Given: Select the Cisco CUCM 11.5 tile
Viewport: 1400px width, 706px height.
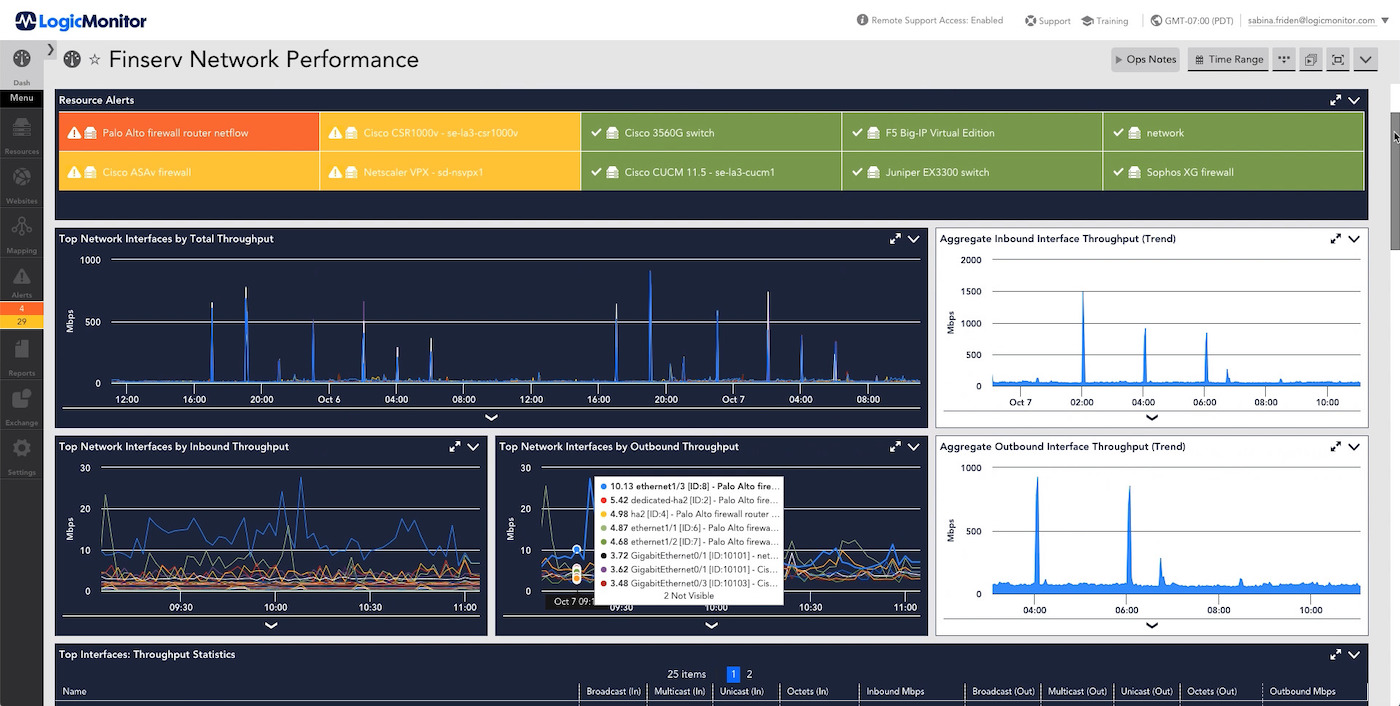Looking at the screenshot, I should pyautogui.click(x=711, y=171).
